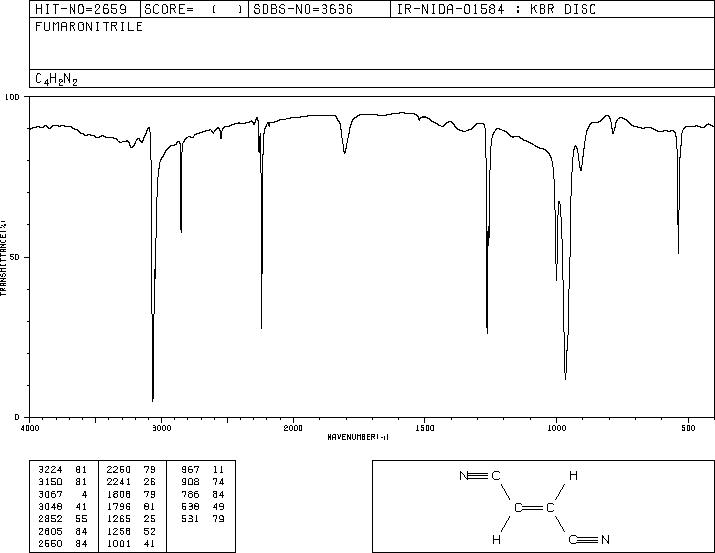Click the 4000 label on the wavenumber axis
The width and height of the screenshot is (715, 553).
(x=30, y=428)
